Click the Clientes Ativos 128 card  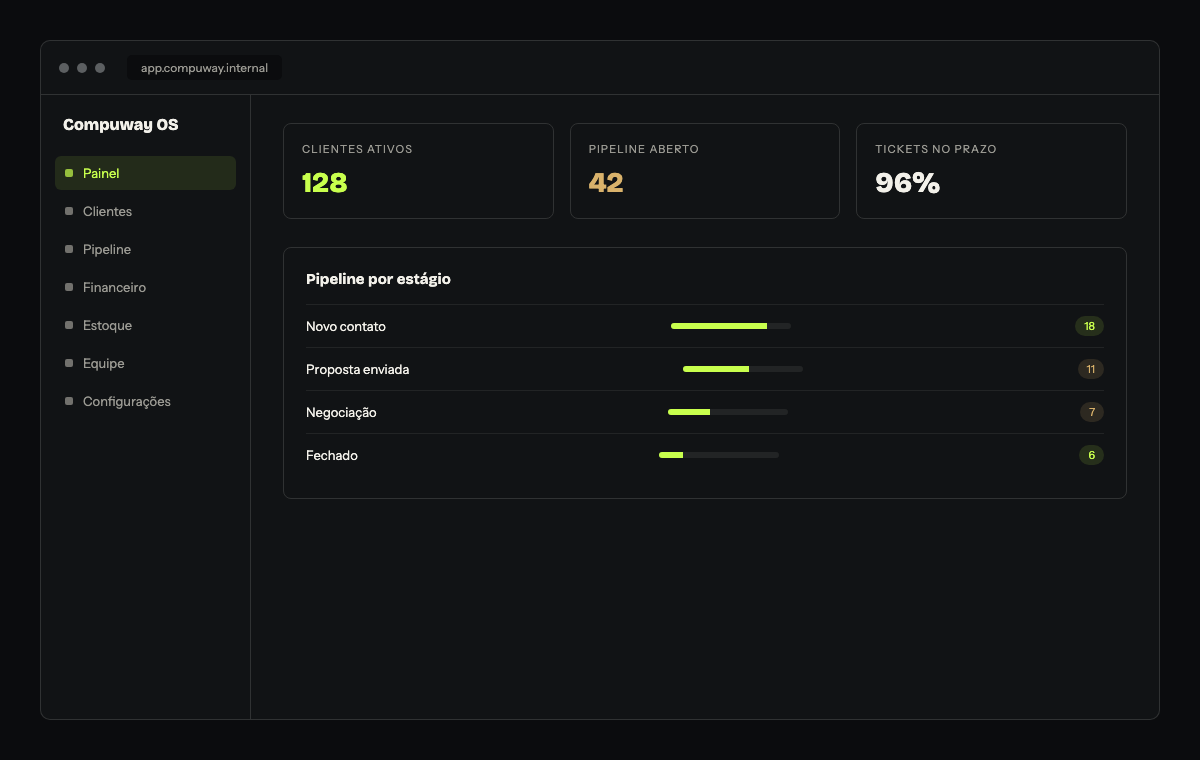[x=418, y=171]
